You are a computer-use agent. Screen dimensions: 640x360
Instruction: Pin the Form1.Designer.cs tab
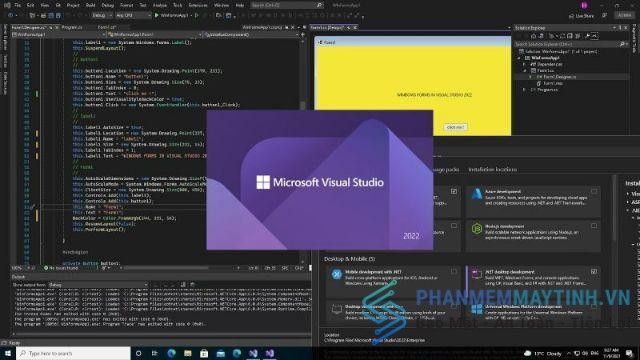(x=50, y=27)
